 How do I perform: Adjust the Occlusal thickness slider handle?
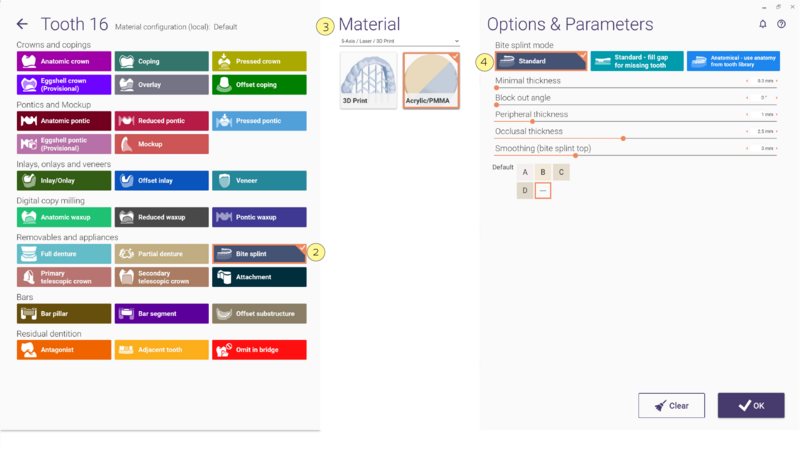click(x=623, y=139)
